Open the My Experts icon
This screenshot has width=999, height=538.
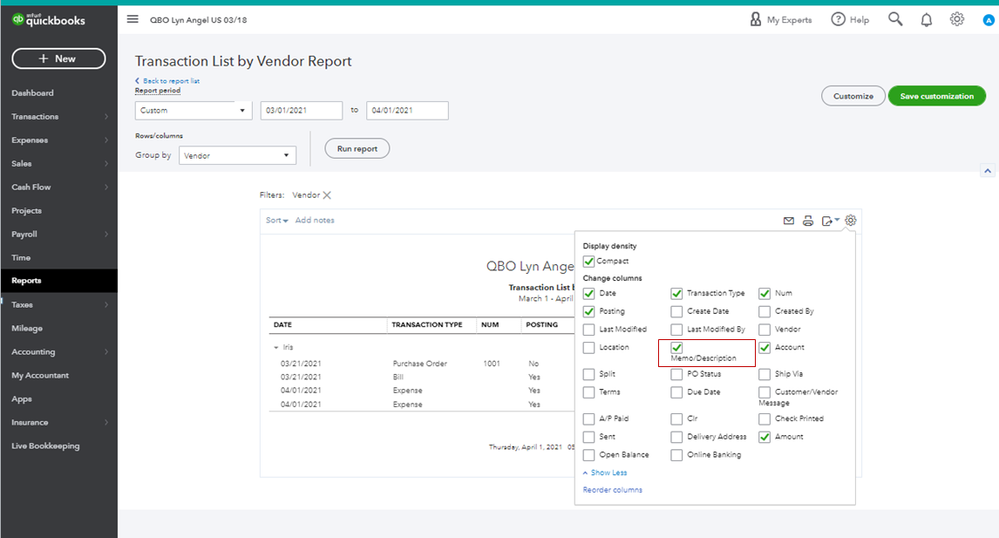(756, 19)
